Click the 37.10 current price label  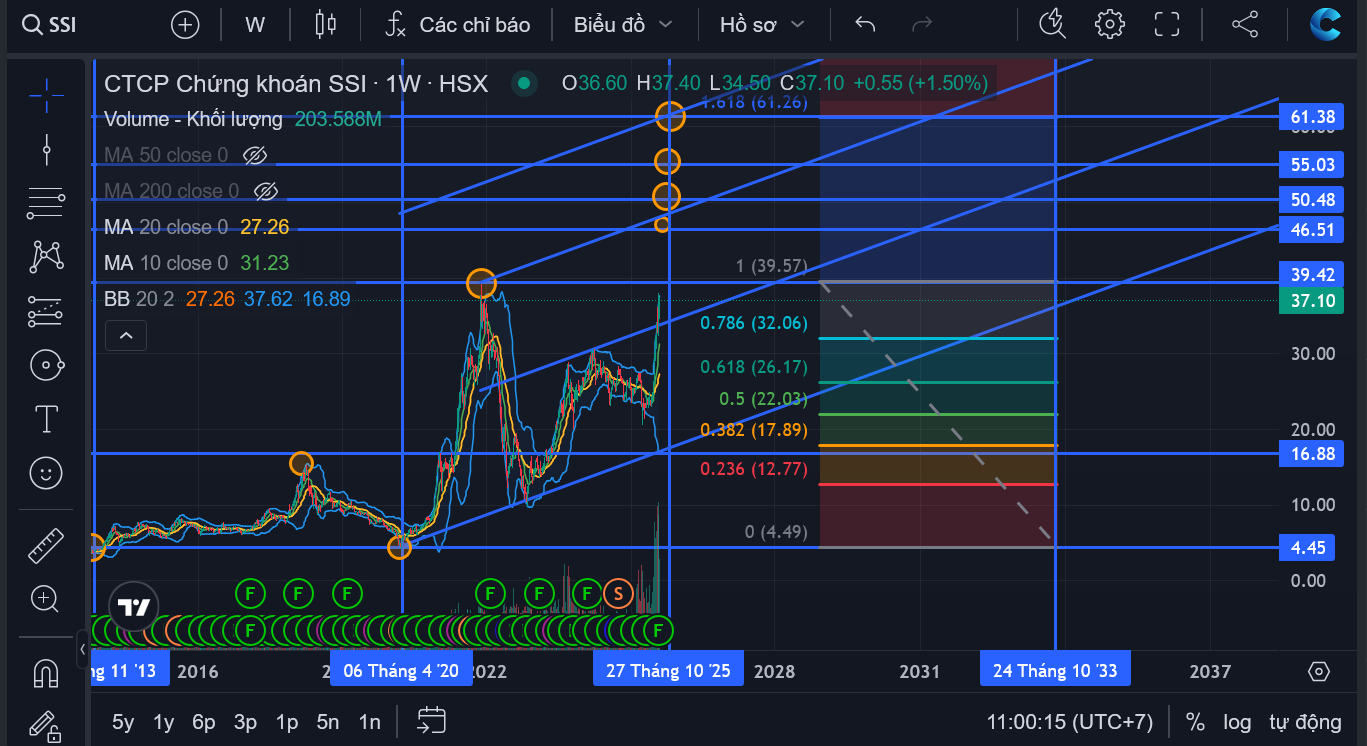(1313, 300)
